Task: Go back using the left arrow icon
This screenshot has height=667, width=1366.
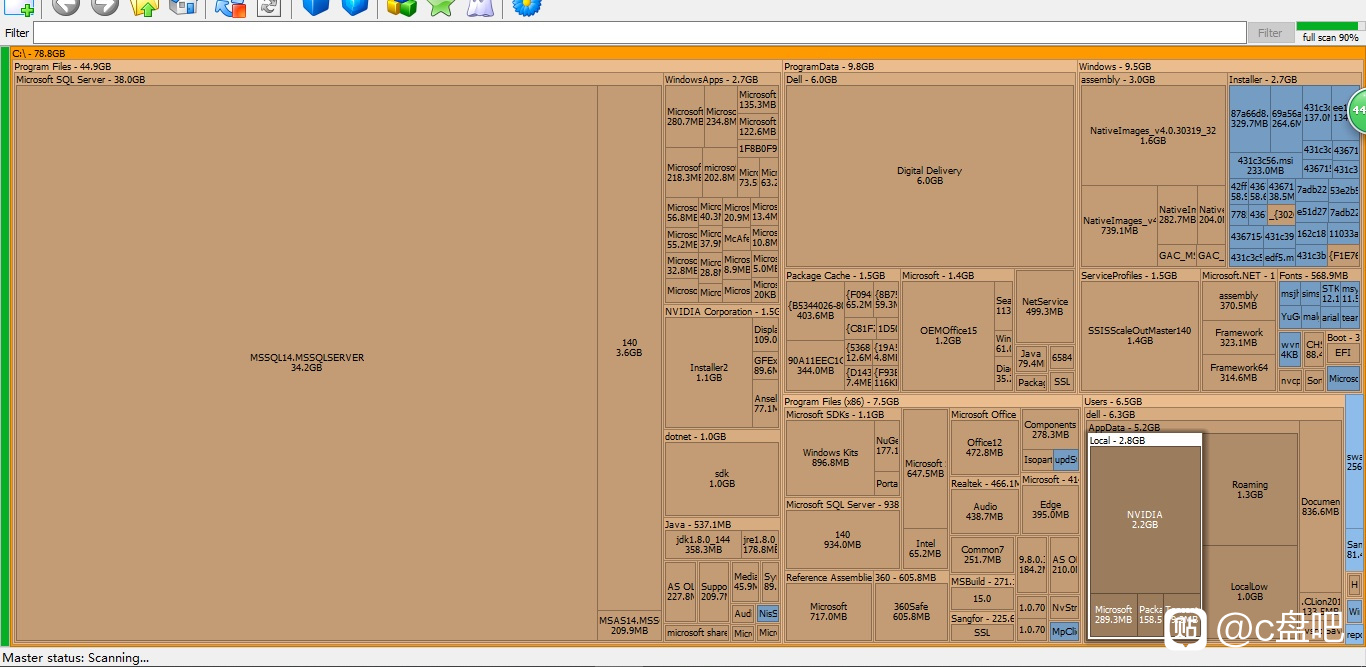Action: 66,6
